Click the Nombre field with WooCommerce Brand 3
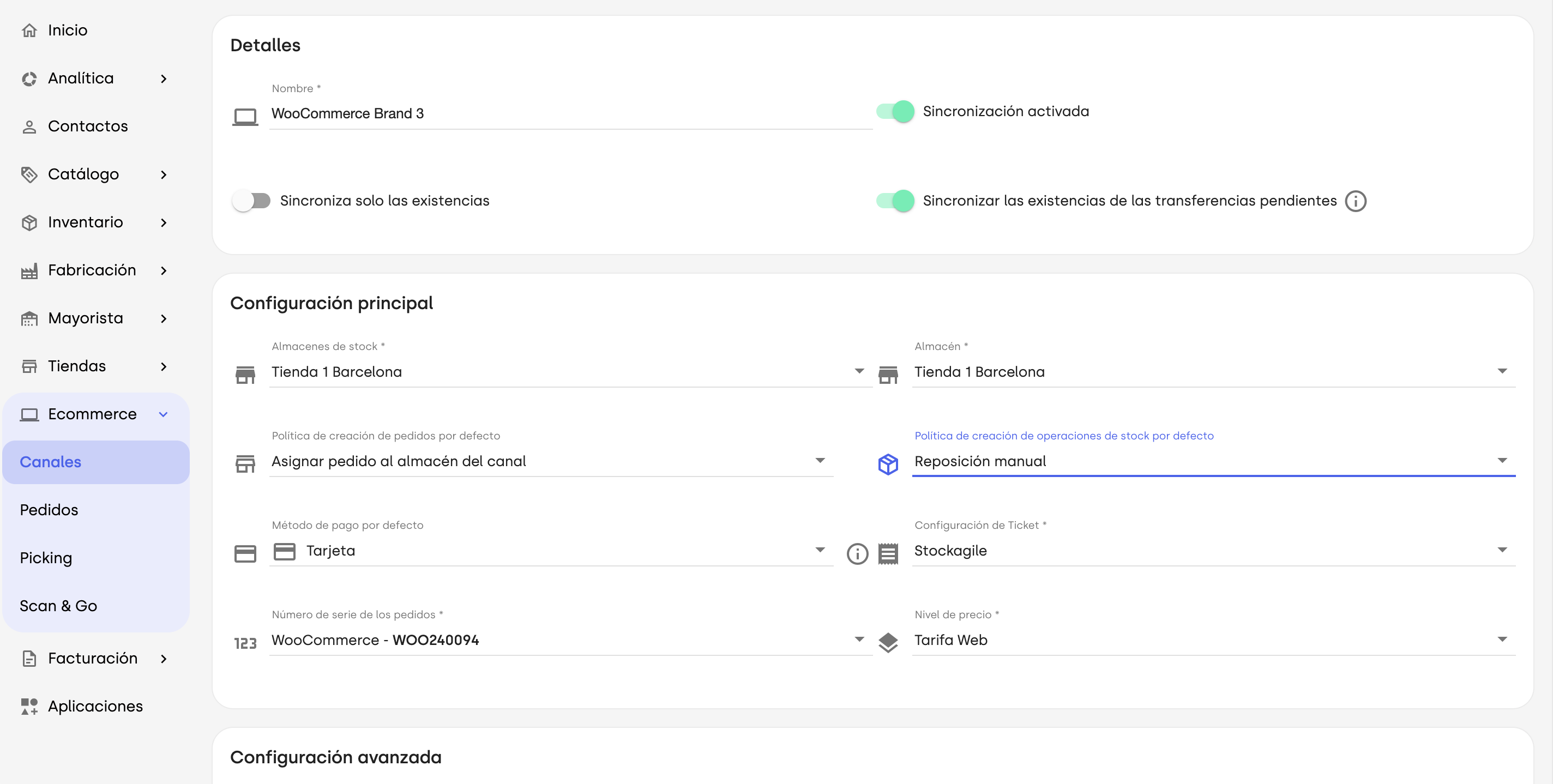The width and height of the screenshot is (1553, 784). 570,114
